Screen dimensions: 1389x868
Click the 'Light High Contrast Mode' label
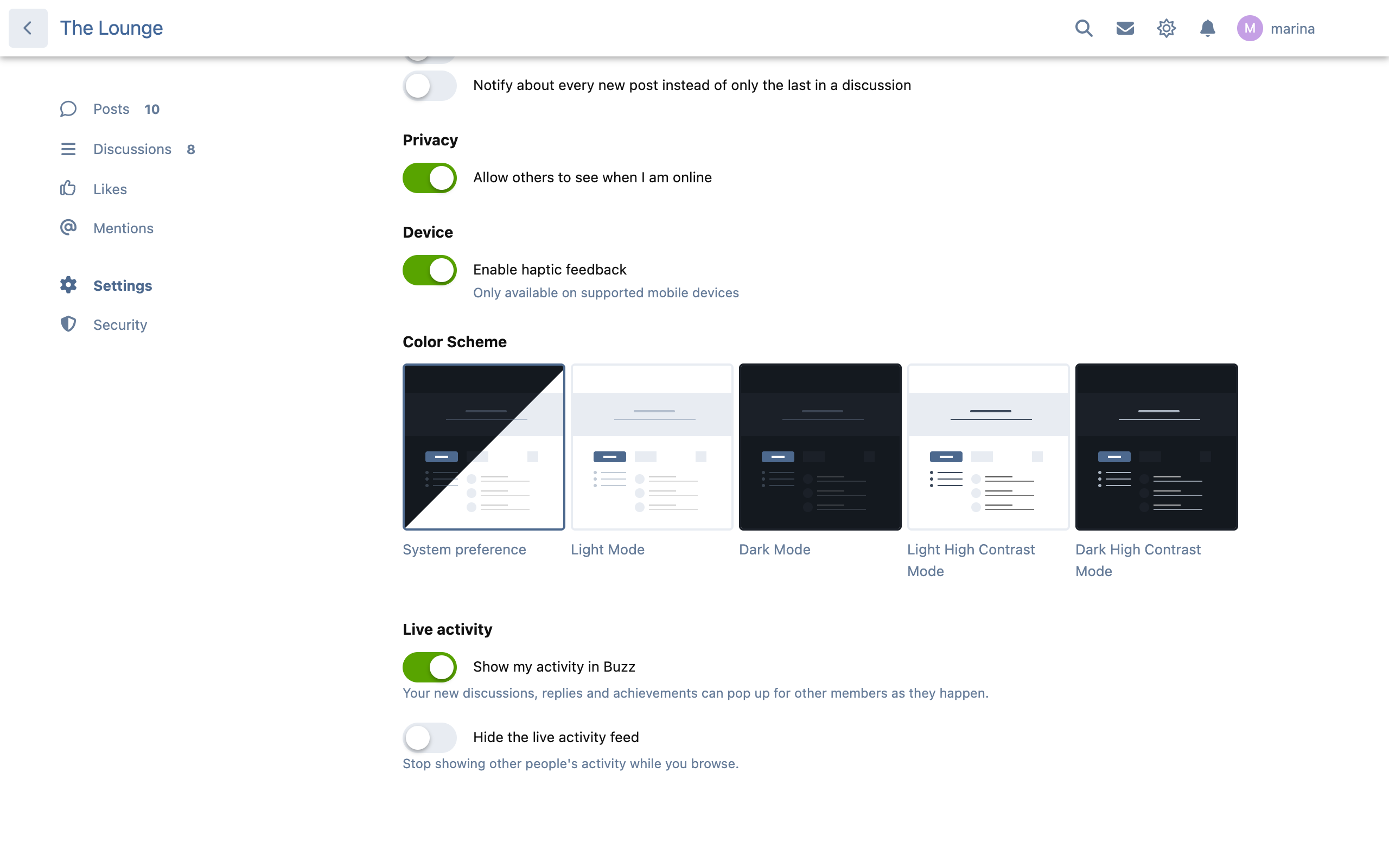click(971, 560)
